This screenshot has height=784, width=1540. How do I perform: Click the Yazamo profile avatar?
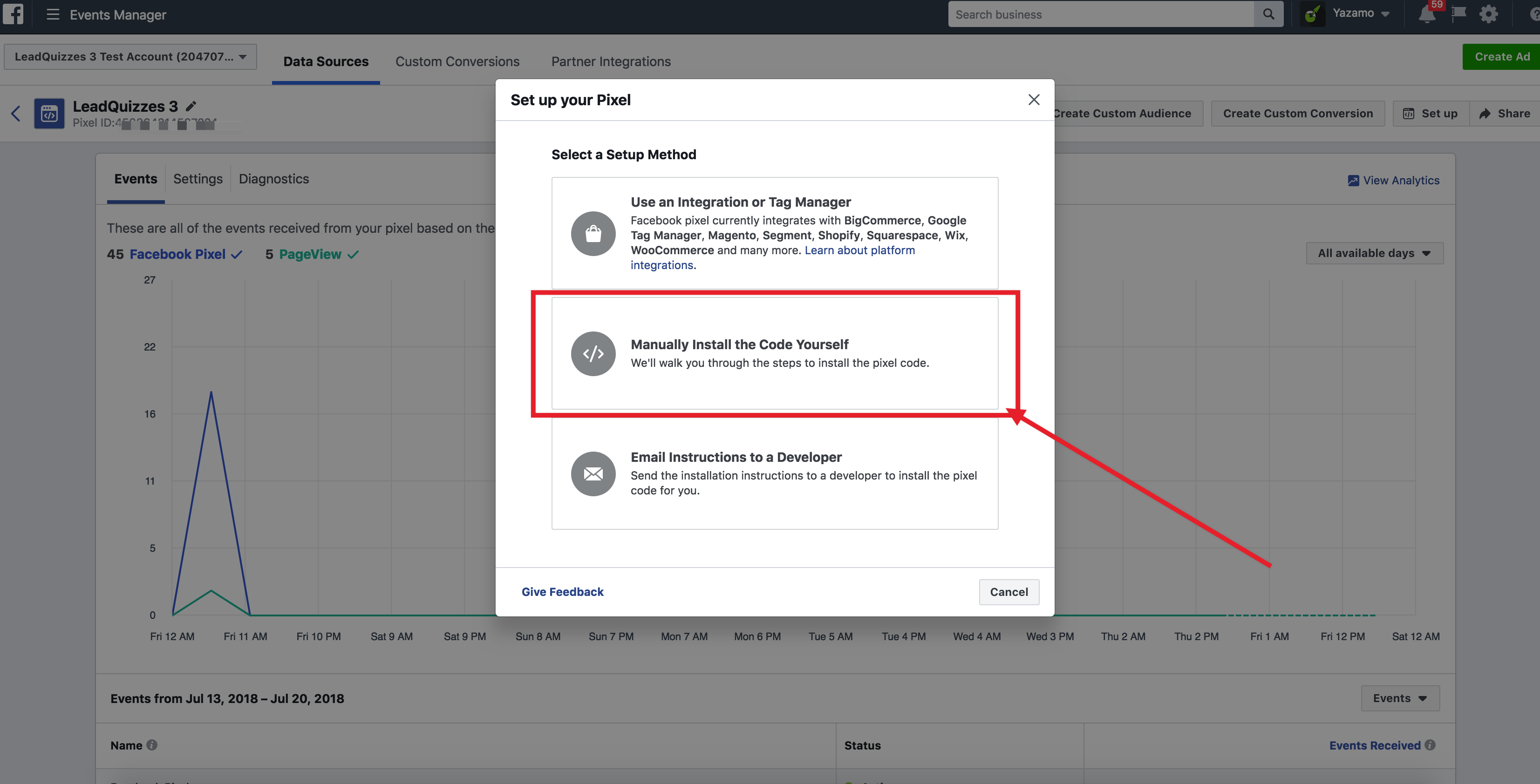[x=1312, y=14]
